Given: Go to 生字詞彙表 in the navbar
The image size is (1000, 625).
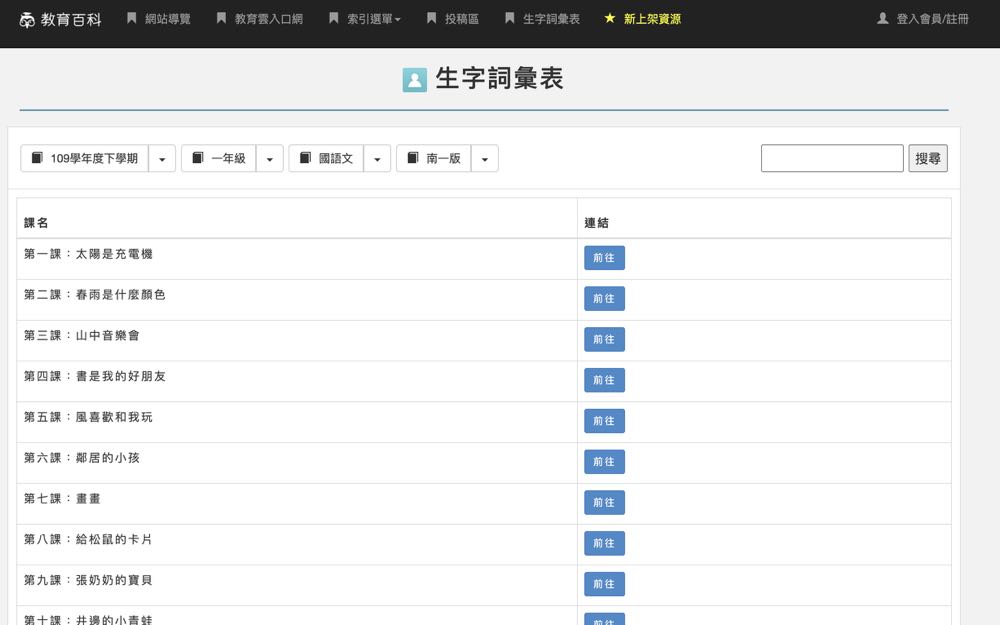Looking at the screenshot, I should point(550,19).
